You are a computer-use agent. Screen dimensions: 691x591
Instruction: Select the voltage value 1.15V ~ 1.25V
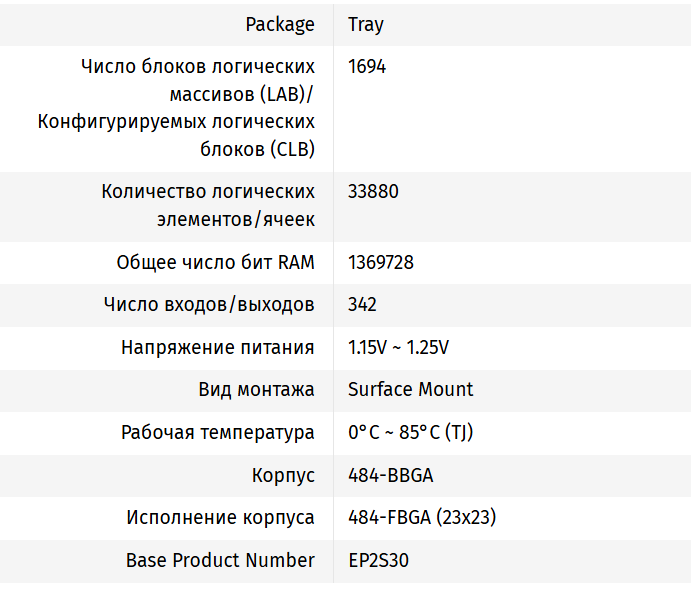click(x=398, y=348)
